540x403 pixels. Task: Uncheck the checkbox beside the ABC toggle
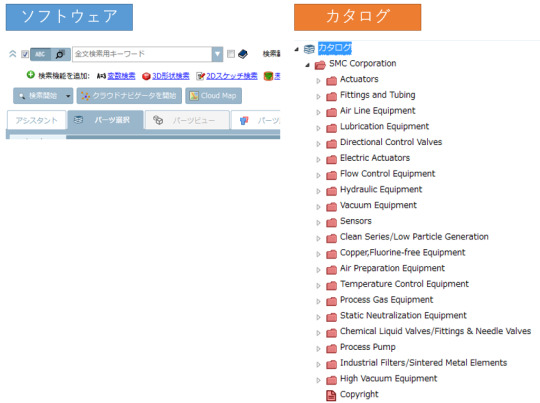25,54
